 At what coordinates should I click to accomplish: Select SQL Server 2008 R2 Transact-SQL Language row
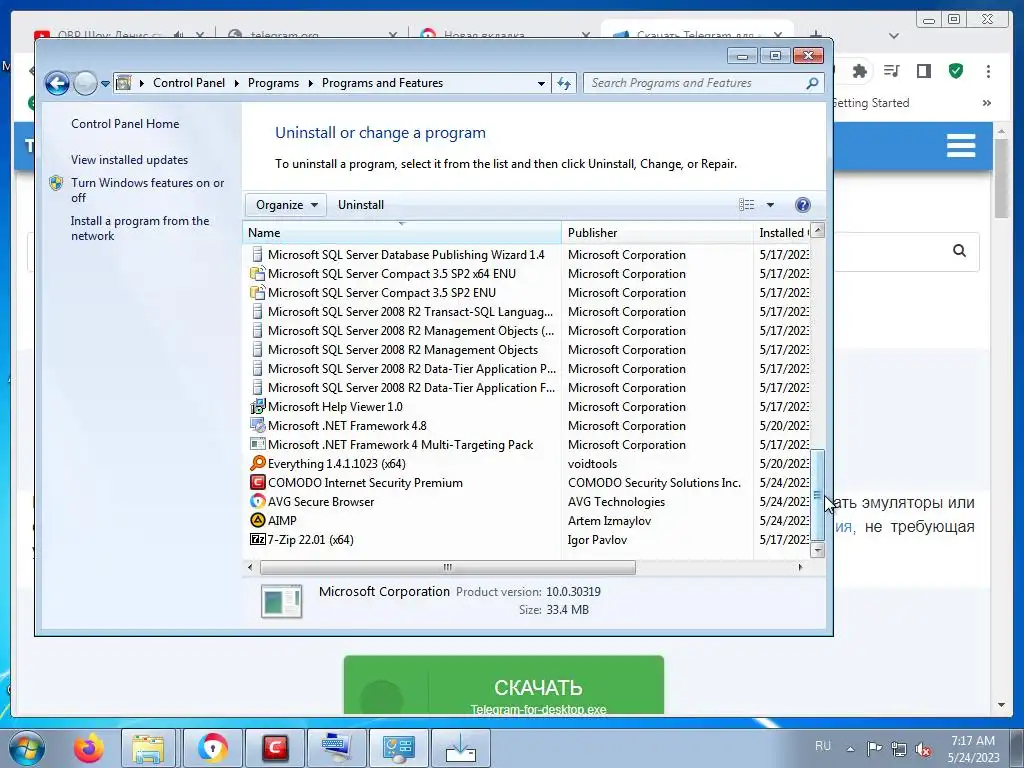coord(526,312)
